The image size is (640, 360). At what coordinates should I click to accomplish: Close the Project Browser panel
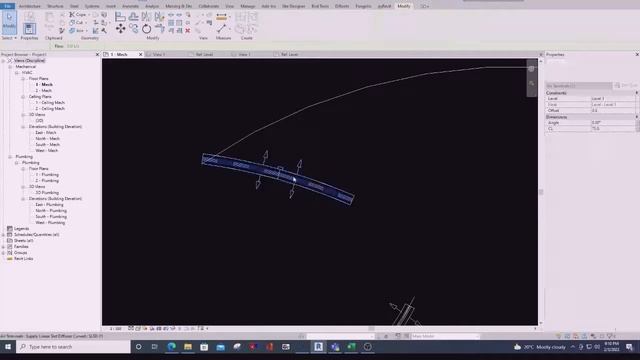point(97,54)
